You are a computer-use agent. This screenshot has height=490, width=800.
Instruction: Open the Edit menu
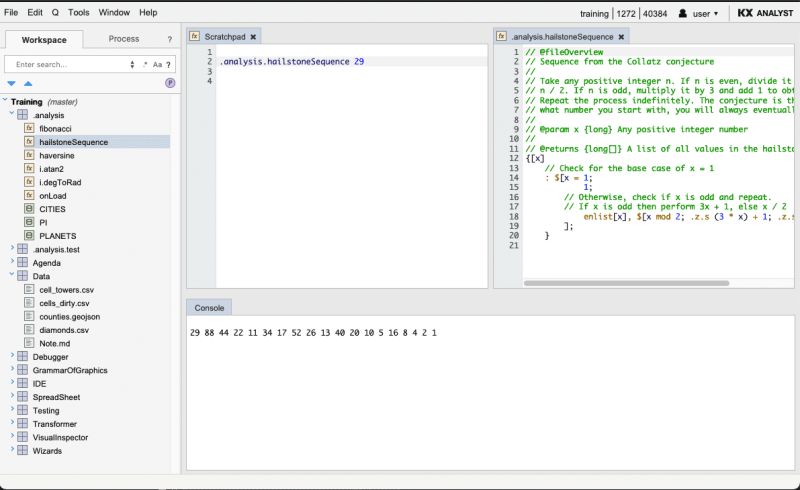35,12
